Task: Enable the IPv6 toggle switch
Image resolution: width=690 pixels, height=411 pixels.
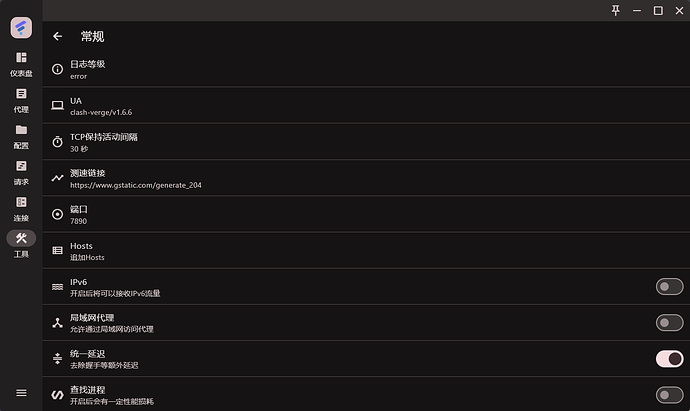Action: [669, 287]
